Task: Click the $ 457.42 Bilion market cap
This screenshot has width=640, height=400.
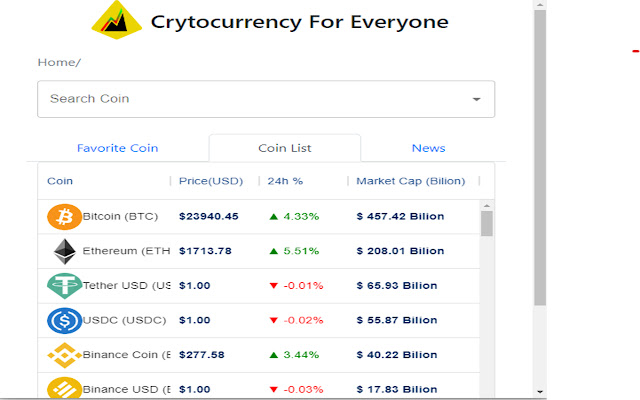Action: coord(400,216)
